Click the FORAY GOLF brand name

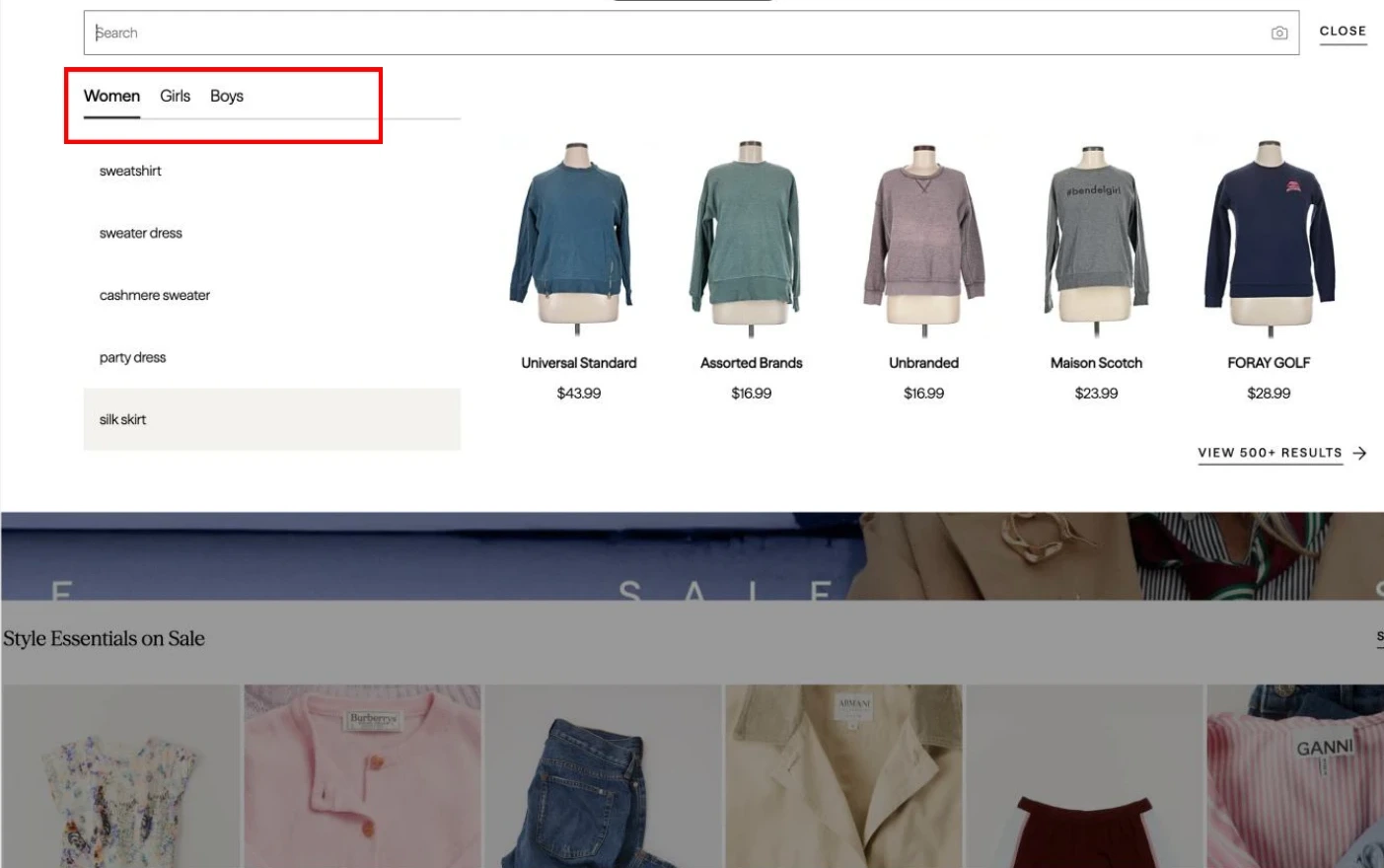pyautogui.click(x=1269, y=363)
